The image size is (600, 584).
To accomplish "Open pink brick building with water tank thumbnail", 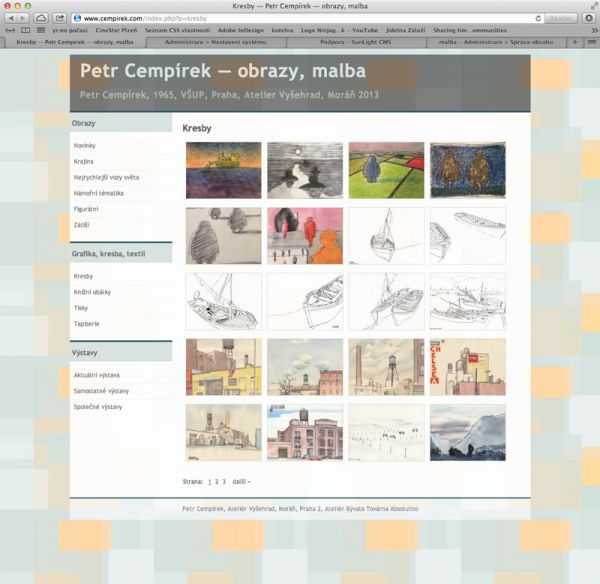I will pos(305,432).
